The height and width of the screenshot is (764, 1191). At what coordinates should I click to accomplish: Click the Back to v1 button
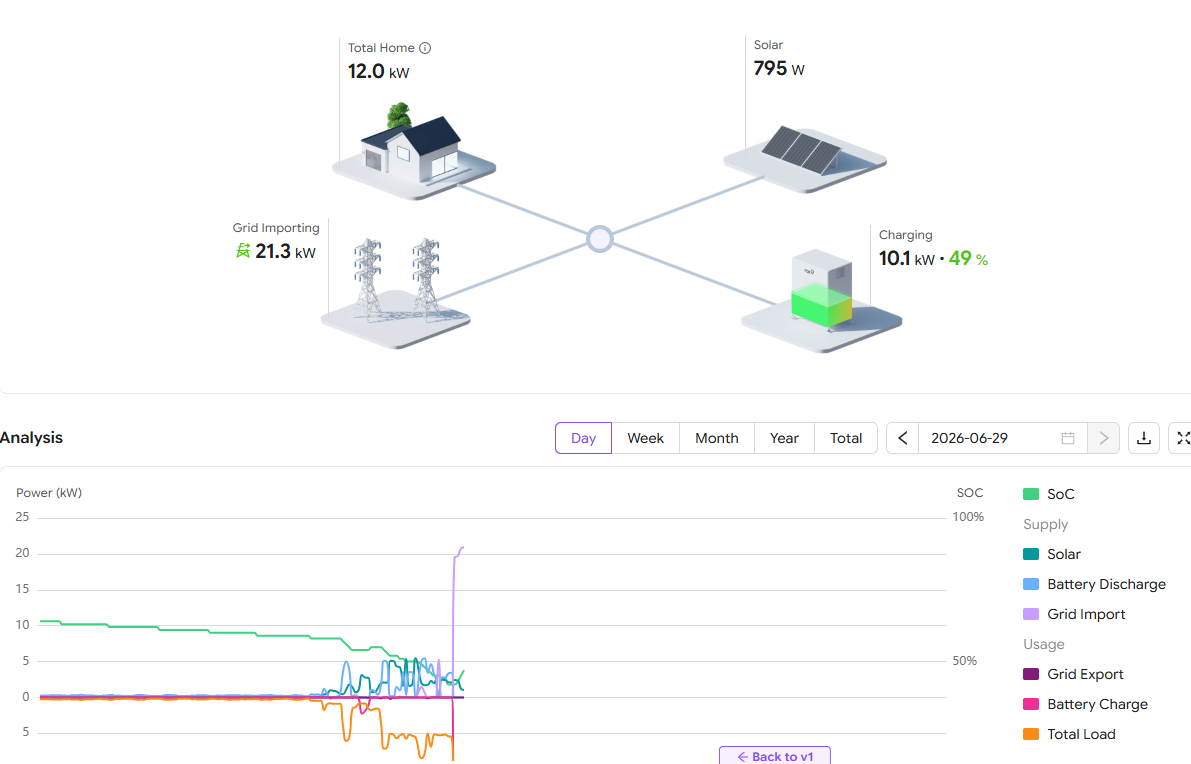[775, 756]
